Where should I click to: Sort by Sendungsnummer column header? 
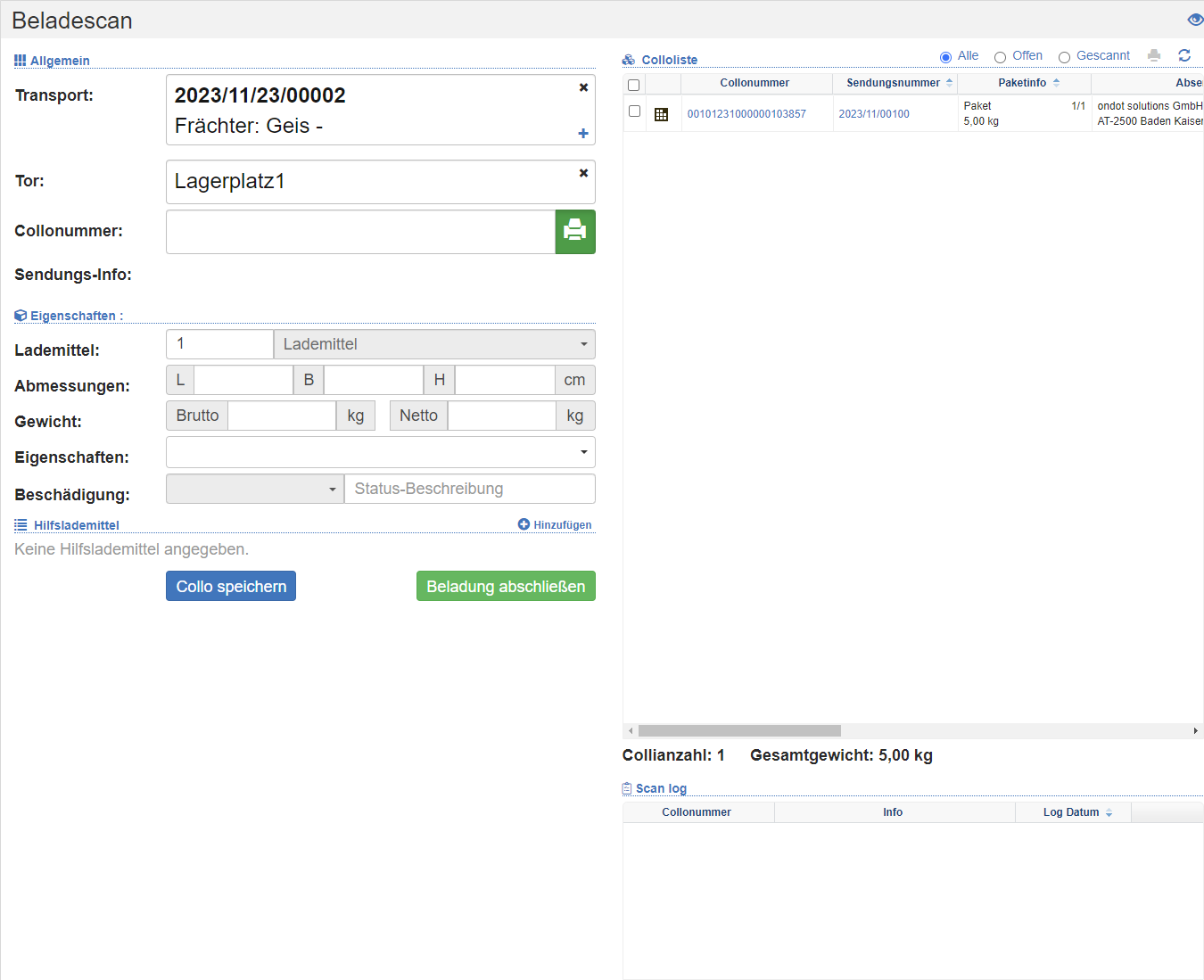point(894,83)
